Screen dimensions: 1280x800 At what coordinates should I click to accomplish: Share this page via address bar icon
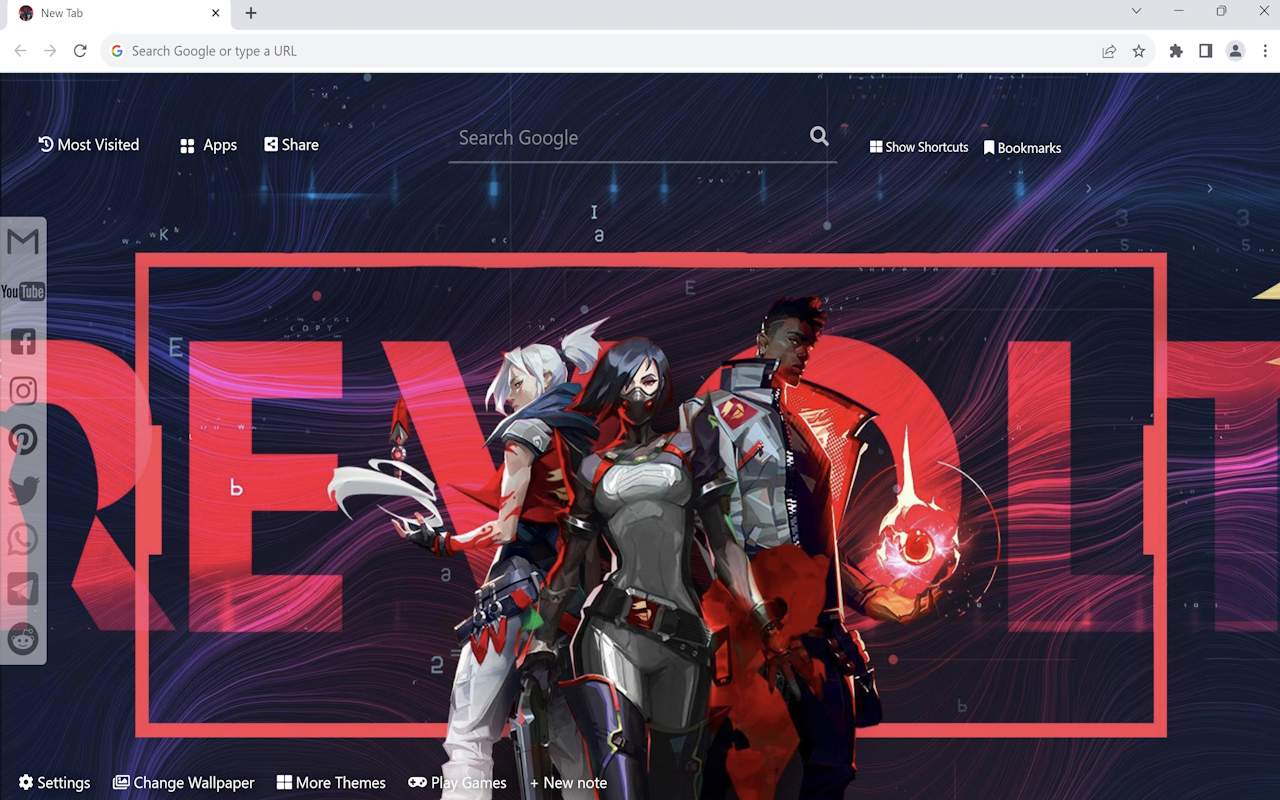point(1109,51)
